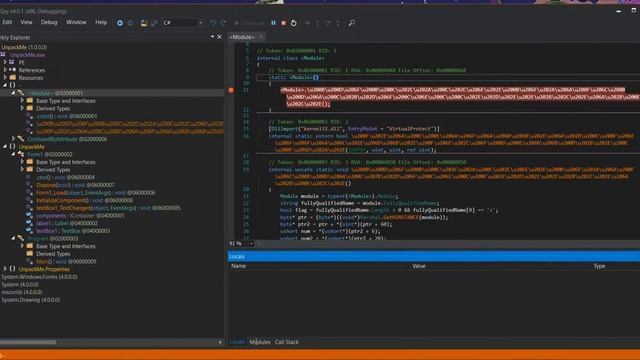Expand the Resources folder node
Screen dimensions: 640x360
coord(5,78)
